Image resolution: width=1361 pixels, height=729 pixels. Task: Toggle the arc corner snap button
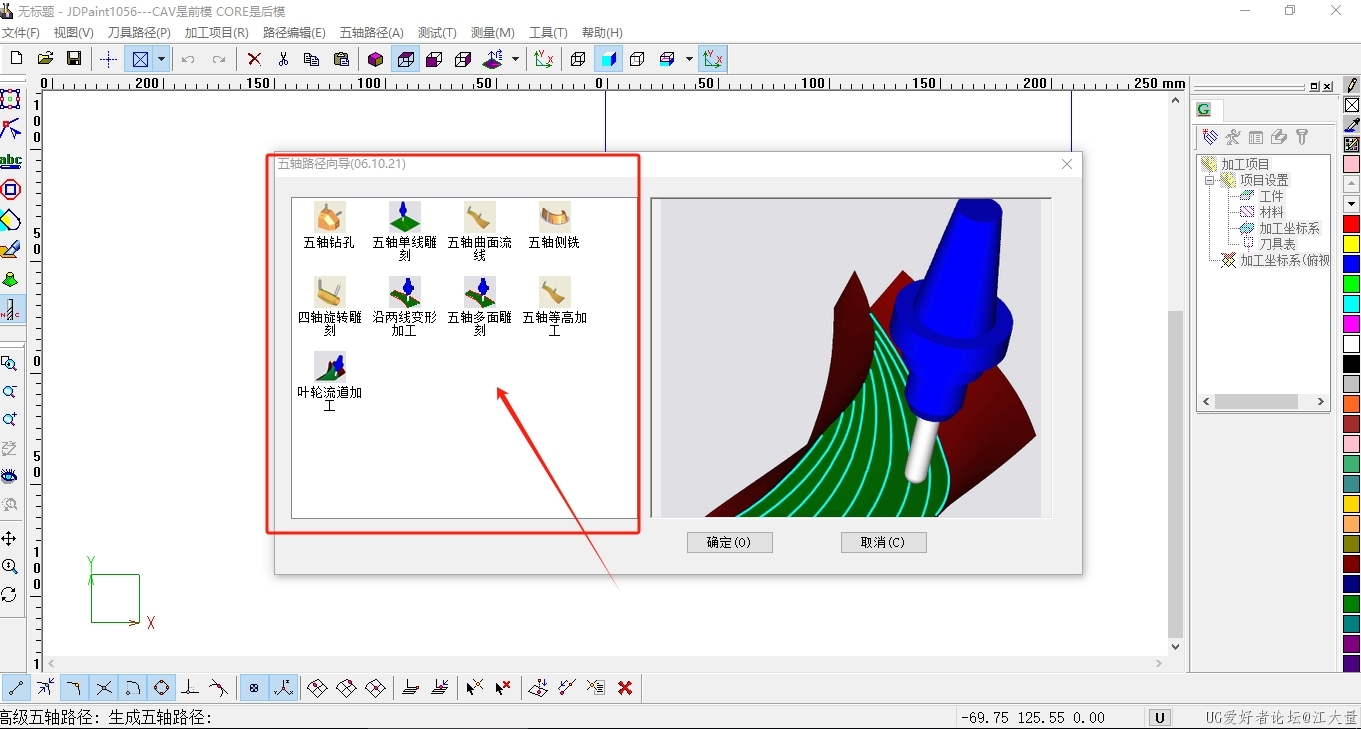(x=74, y=688)
